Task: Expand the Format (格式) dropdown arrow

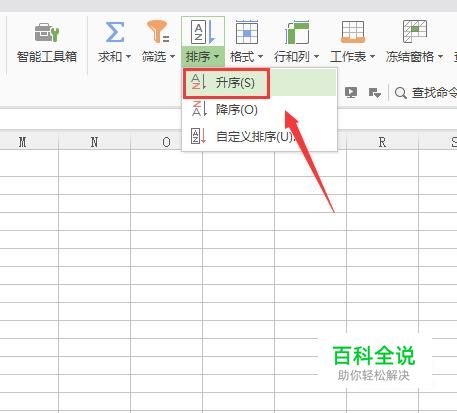Action: [261, 57]
